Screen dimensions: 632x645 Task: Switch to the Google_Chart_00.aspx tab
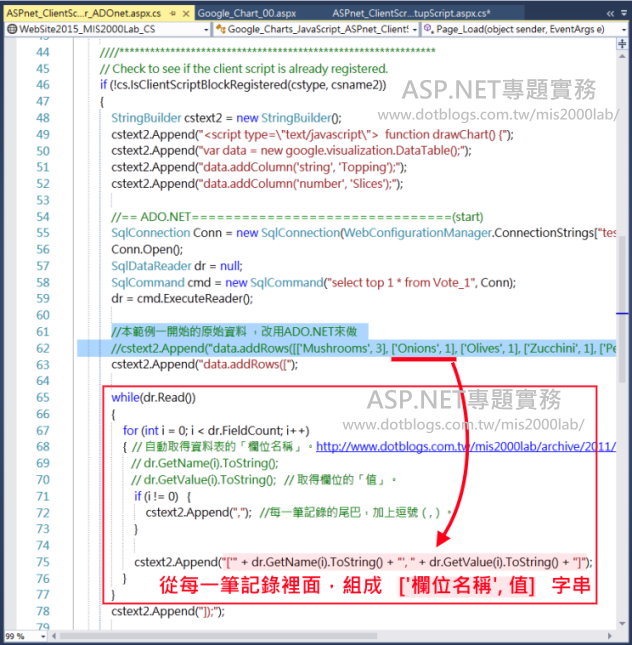point(247,13)
